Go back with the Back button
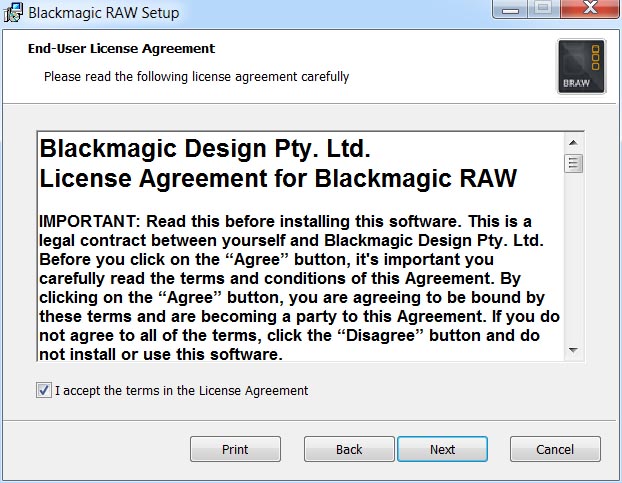This screenshot has width=622, height=483. (349, 449)
